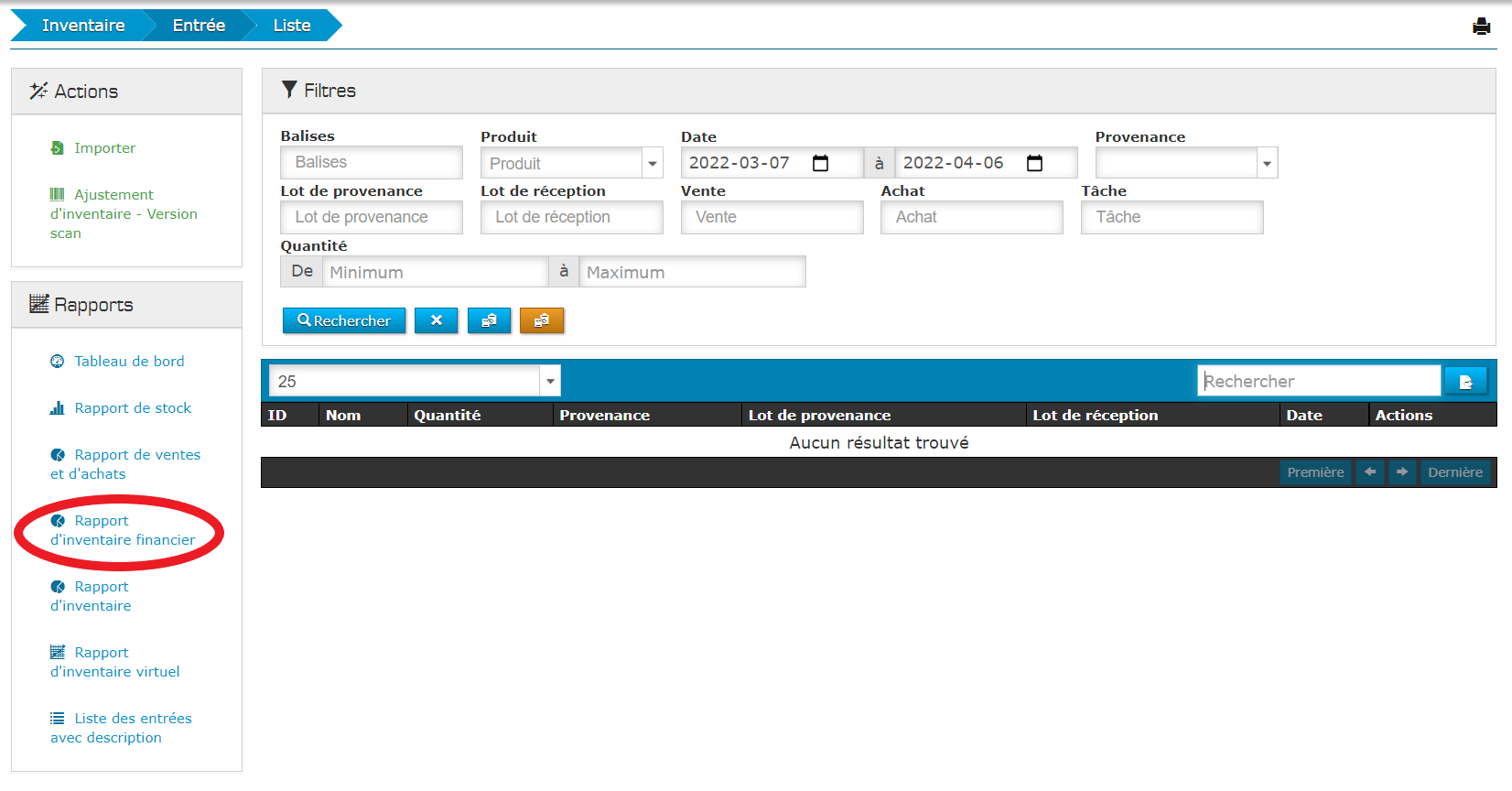1512x791 pixels.
Task: Open the Importer action link
Action: (x=104, y=148)
